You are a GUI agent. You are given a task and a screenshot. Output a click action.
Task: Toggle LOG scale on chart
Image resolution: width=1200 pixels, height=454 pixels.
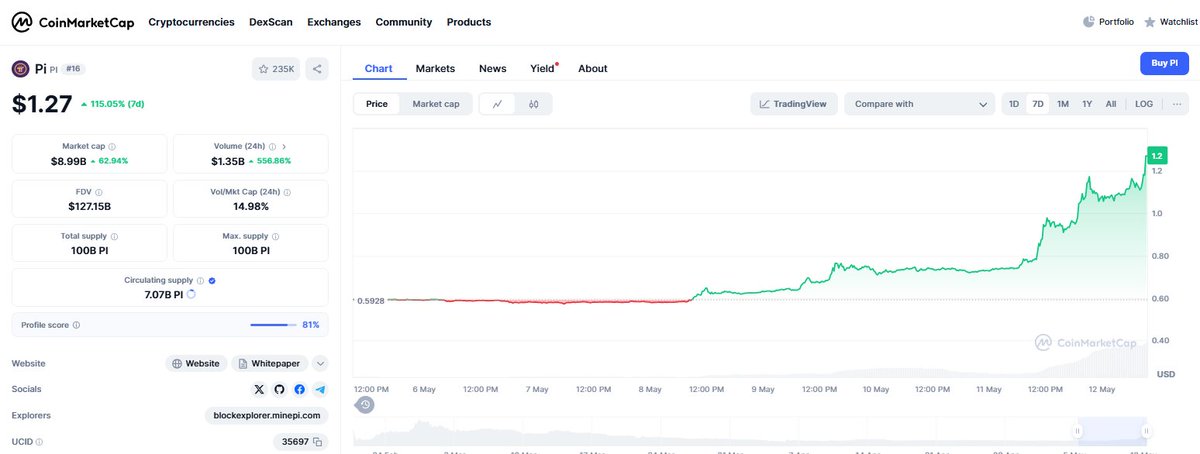click(x=1144, y=104)
